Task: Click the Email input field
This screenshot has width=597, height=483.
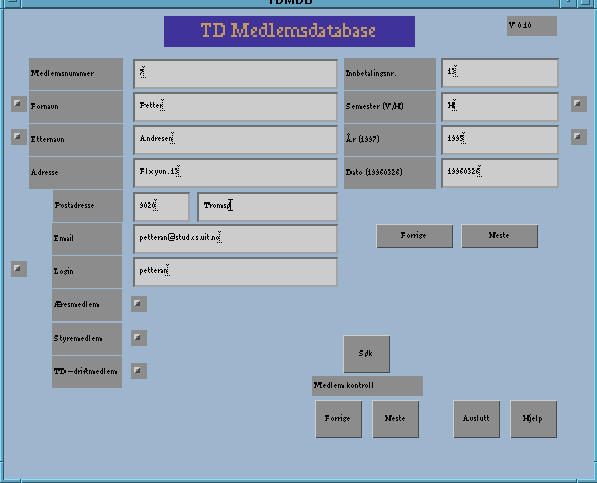Action: (235, 239)
